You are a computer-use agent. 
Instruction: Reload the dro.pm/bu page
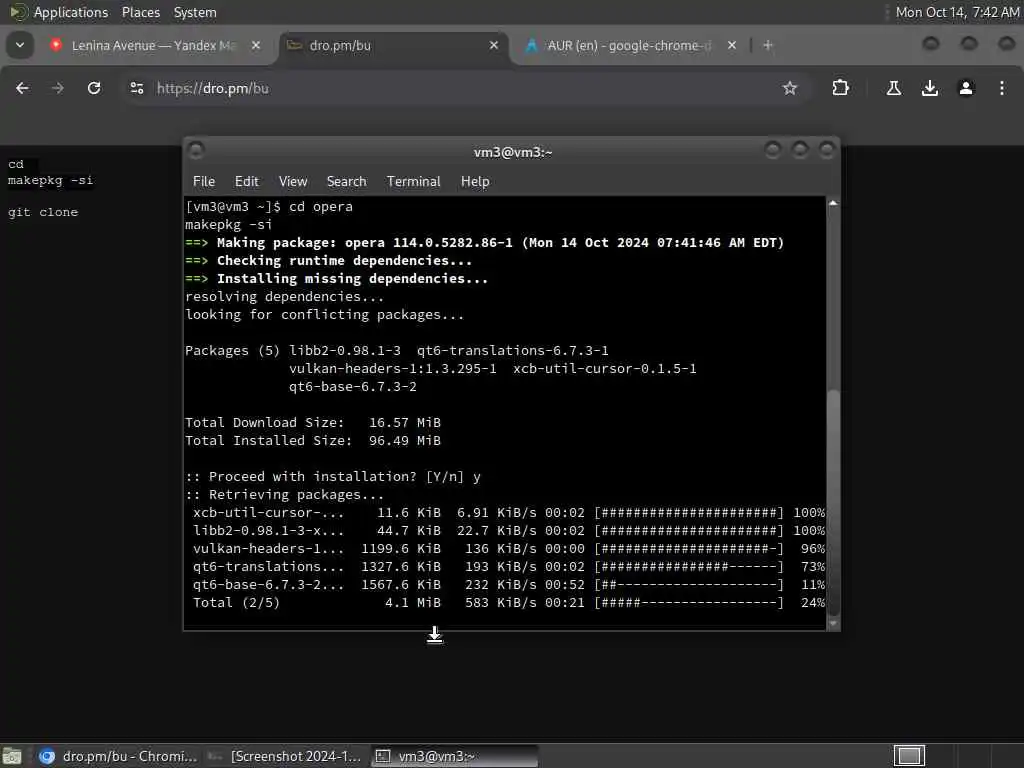(94, 88)
